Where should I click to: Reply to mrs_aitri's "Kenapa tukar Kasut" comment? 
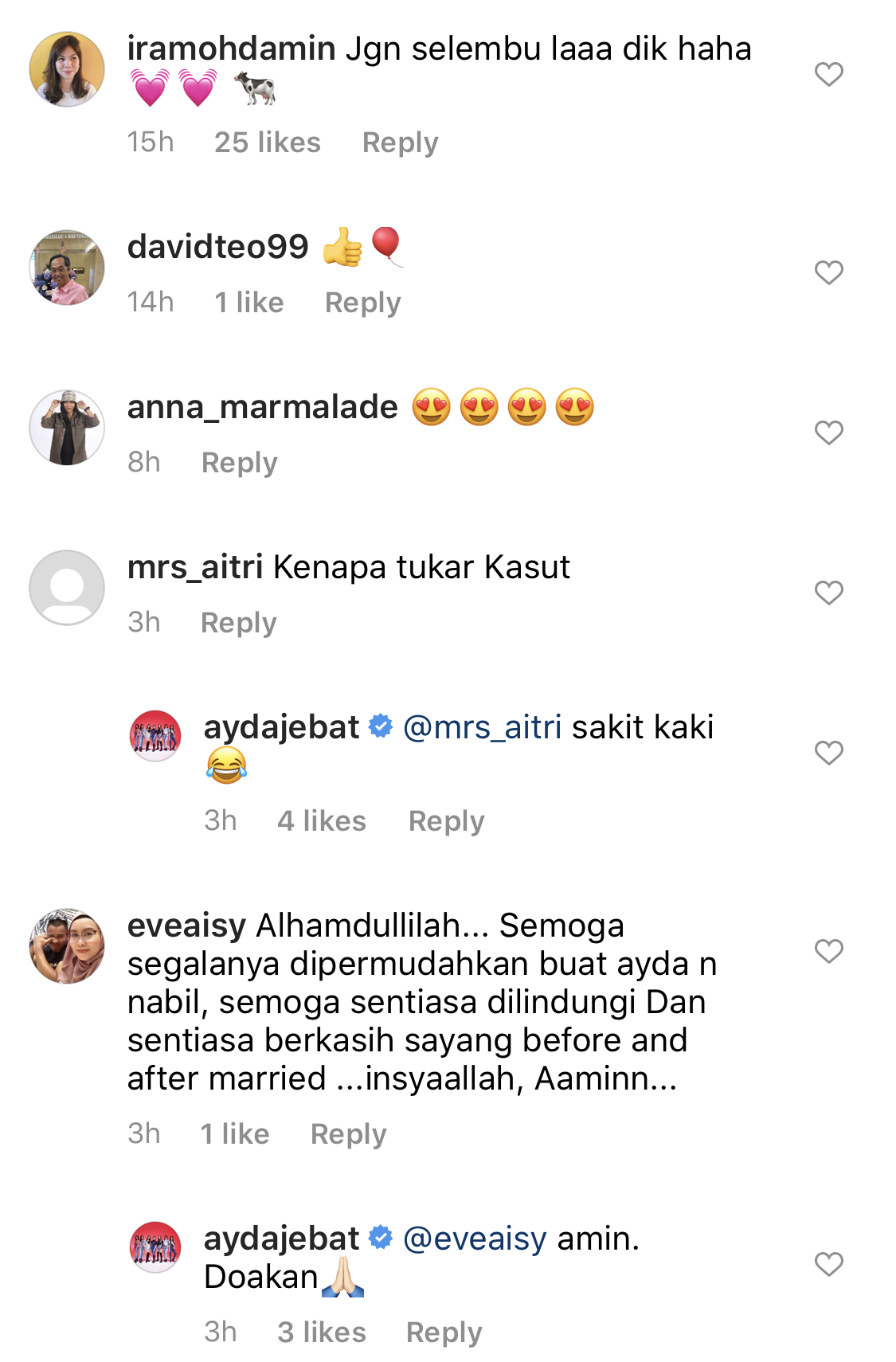pyautogui.click(x=238, y=623)
